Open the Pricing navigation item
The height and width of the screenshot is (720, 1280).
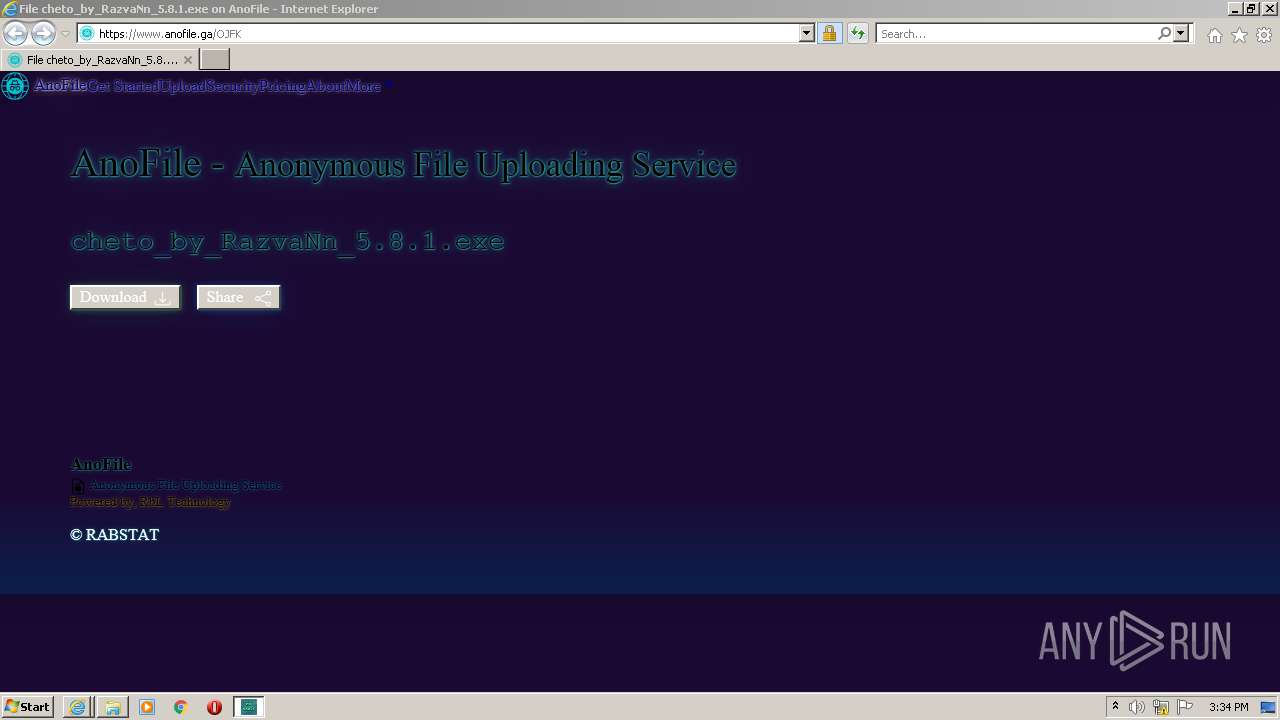(283, 86)
